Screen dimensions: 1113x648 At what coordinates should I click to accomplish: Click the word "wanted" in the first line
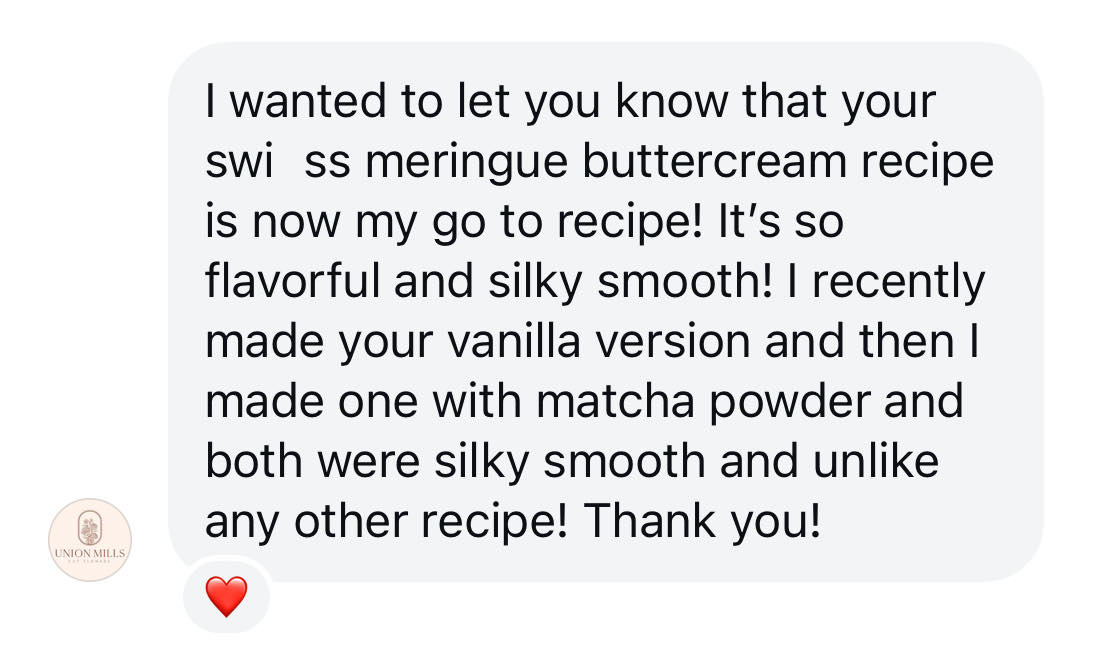point(309,101)
